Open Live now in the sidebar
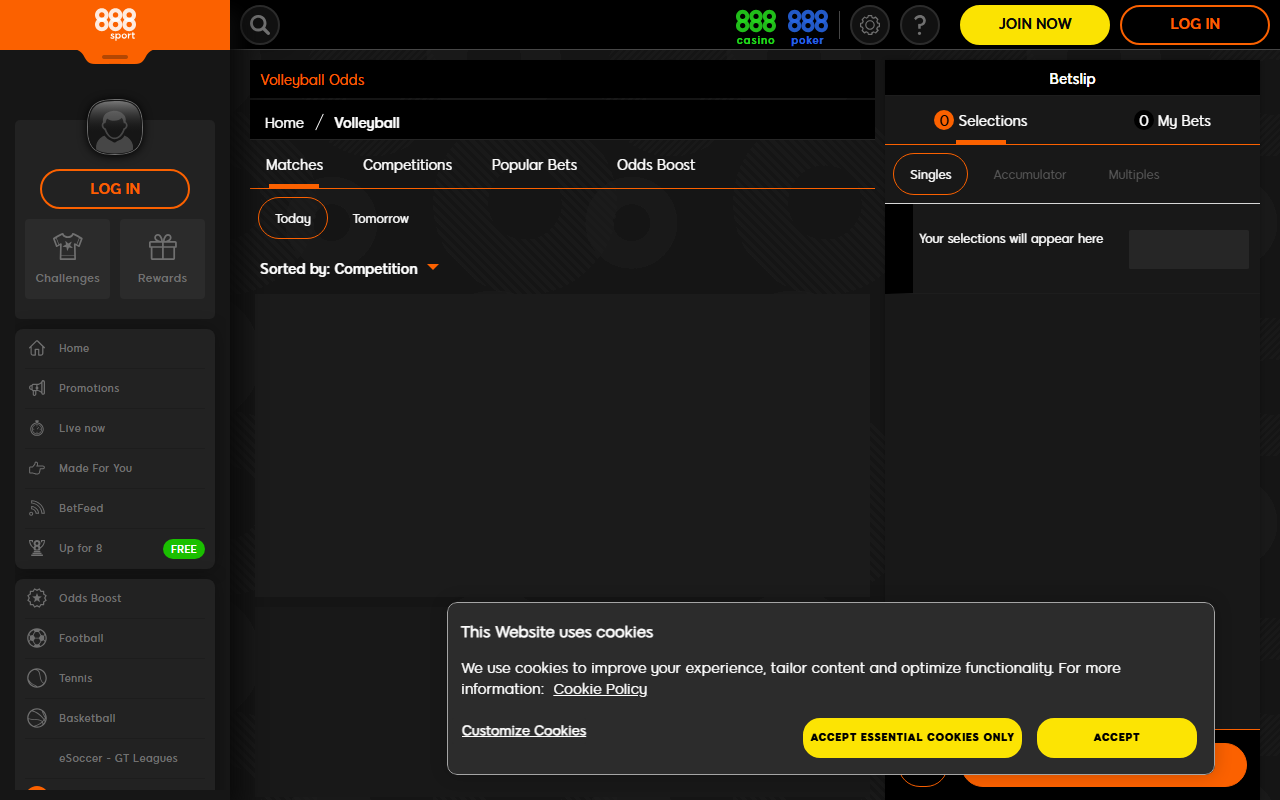 [x=115, y=429]
